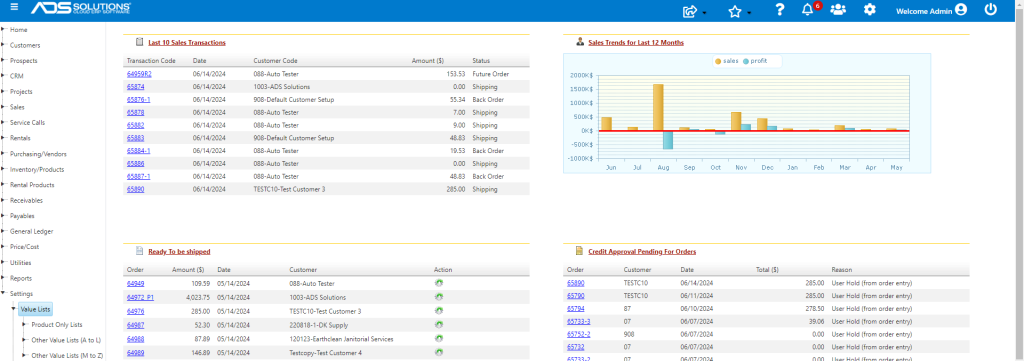Viewport: 1024px width, 361px height.
Task: Open transaction 65890 link in sales list
Action: coord(135,189)
